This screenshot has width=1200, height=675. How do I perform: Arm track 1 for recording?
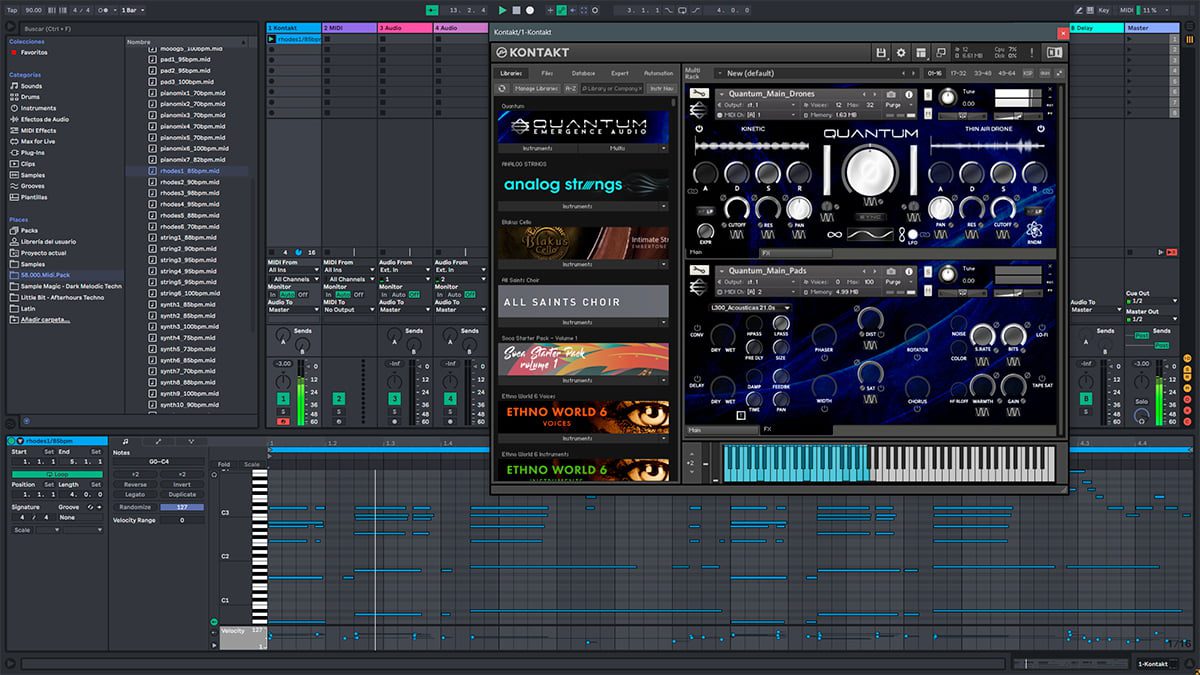(283, 421)
